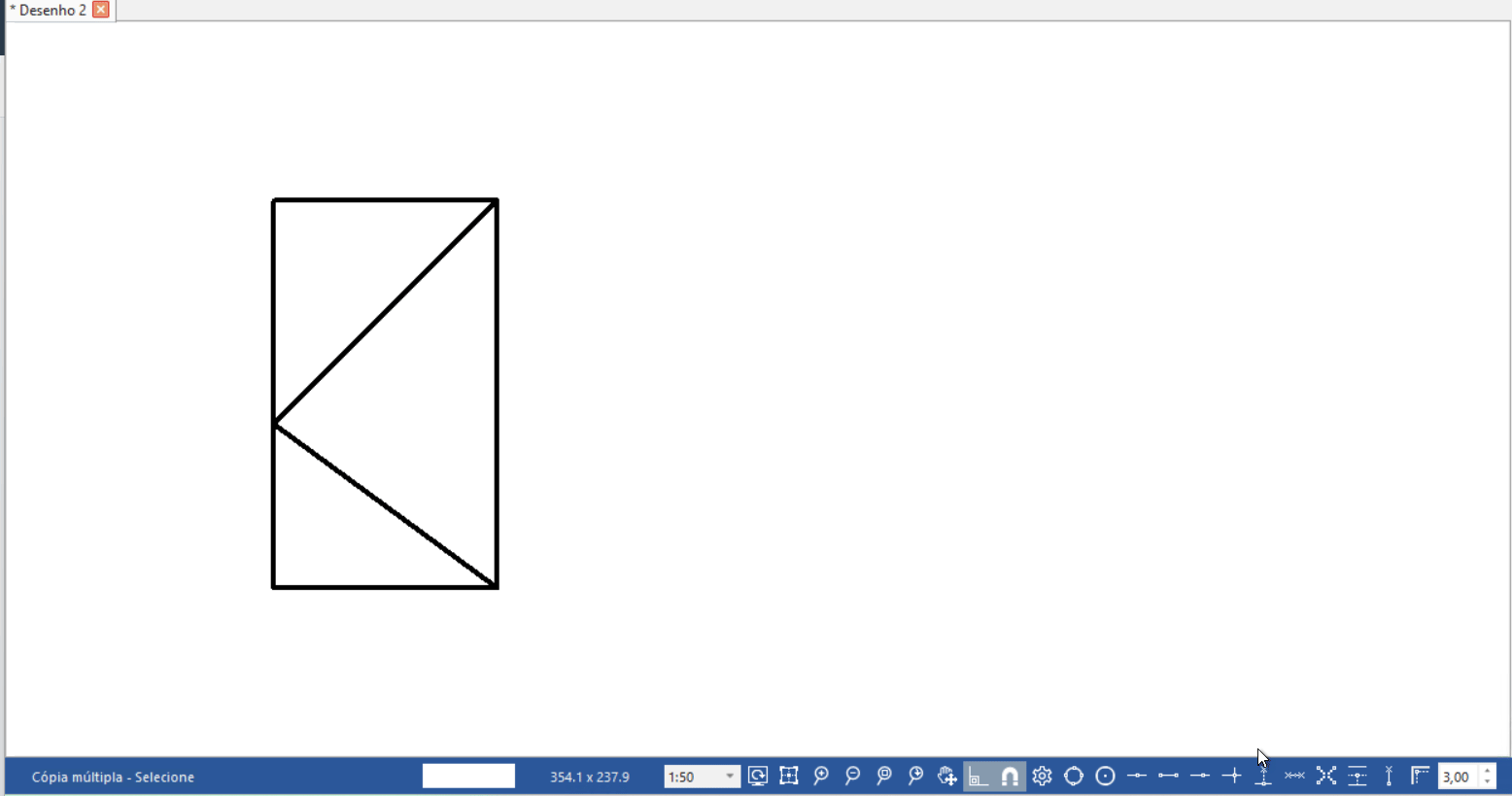Increase the 3,00 value with up arrow
Image resolution: width=1512 pixels, height=796 pixels.
pos(1488,771)
